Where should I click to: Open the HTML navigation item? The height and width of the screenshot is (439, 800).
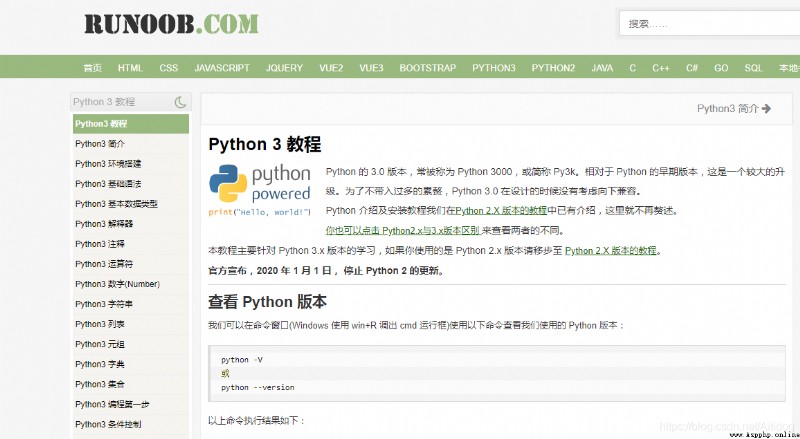coord(130,68)
